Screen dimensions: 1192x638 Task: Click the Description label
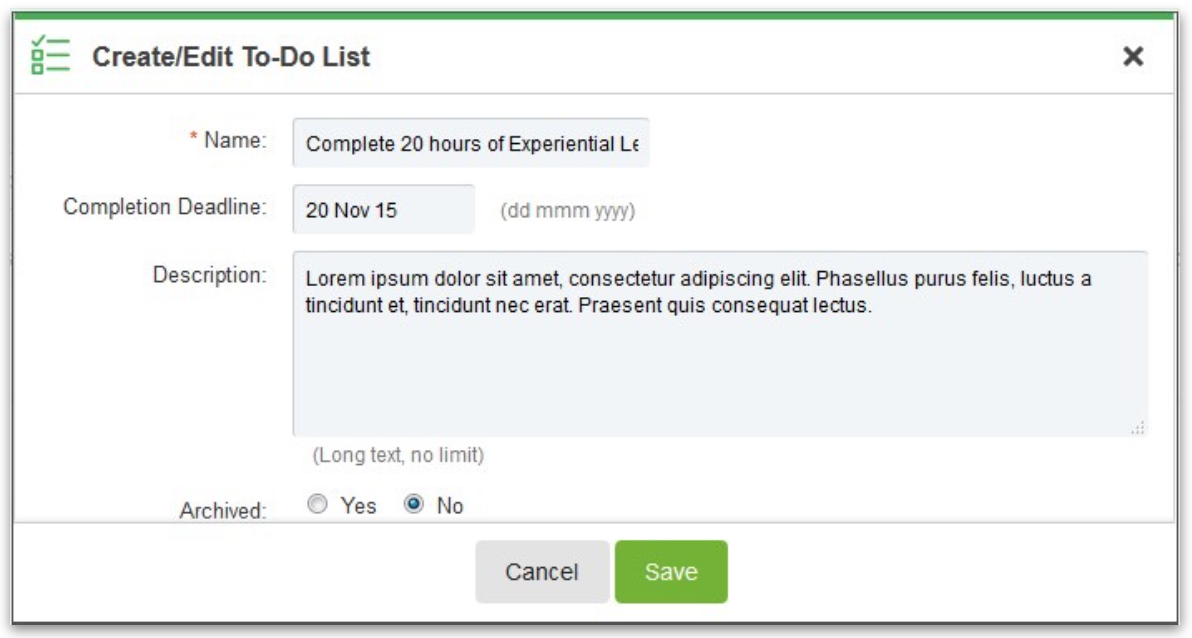coord(210,275)
